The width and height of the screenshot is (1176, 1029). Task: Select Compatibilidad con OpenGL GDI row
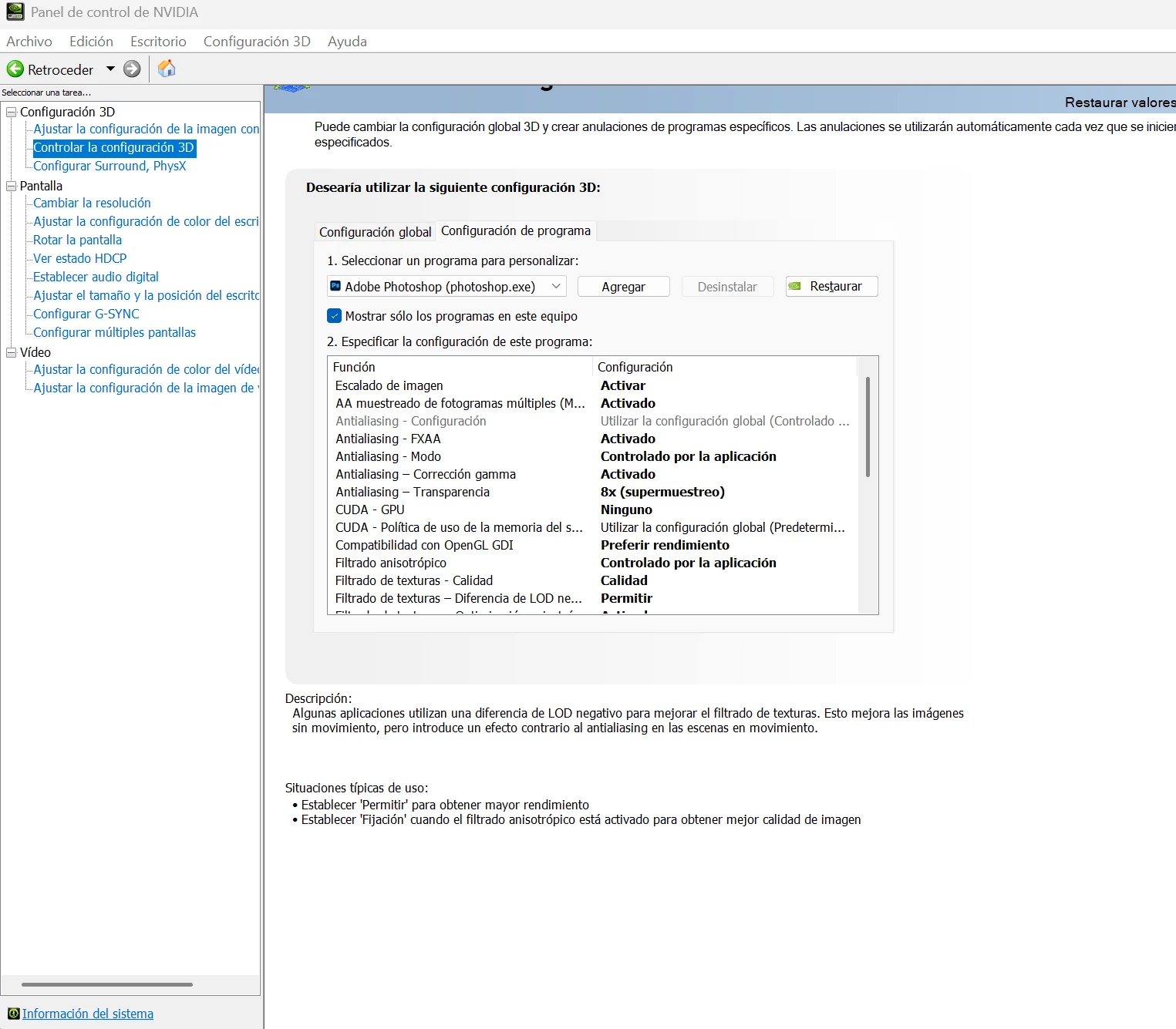pos(592,545)
